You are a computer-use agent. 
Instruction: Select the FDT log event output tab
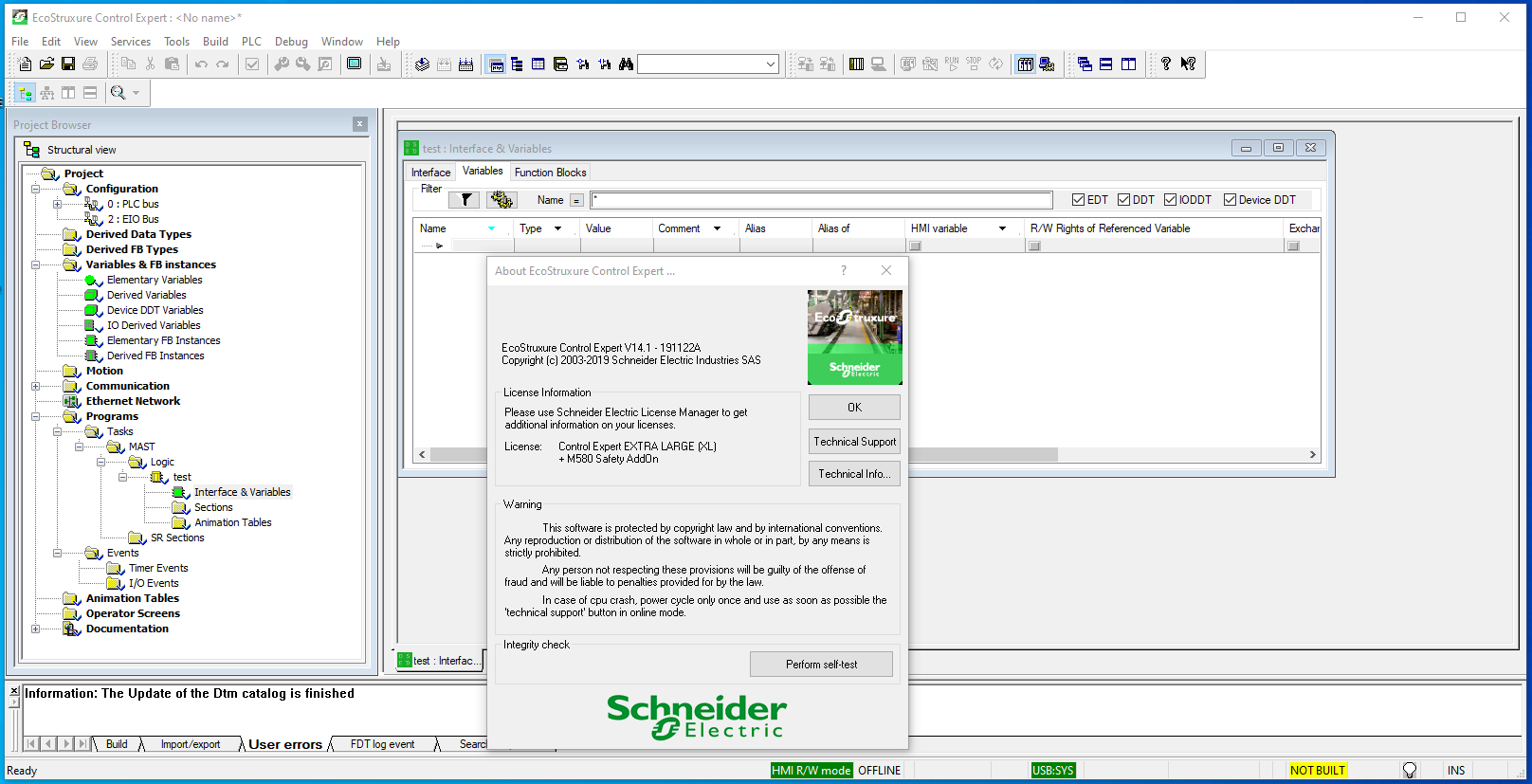click(382, 744)
